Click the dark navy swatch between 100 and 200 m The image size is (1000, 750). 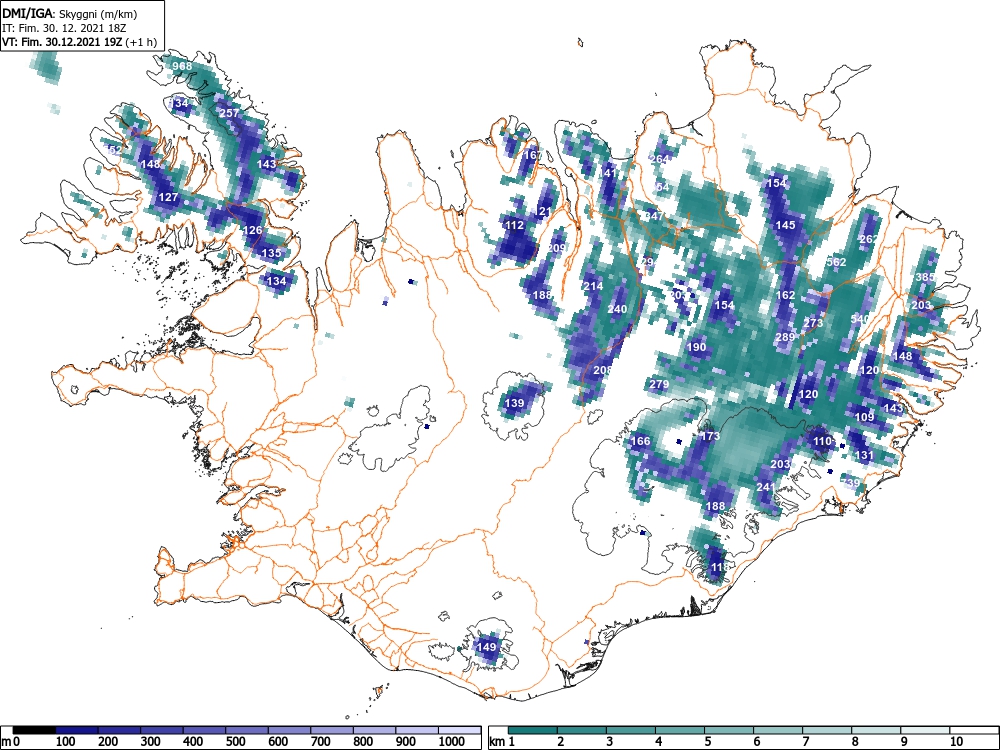click(x=77, y=730)
